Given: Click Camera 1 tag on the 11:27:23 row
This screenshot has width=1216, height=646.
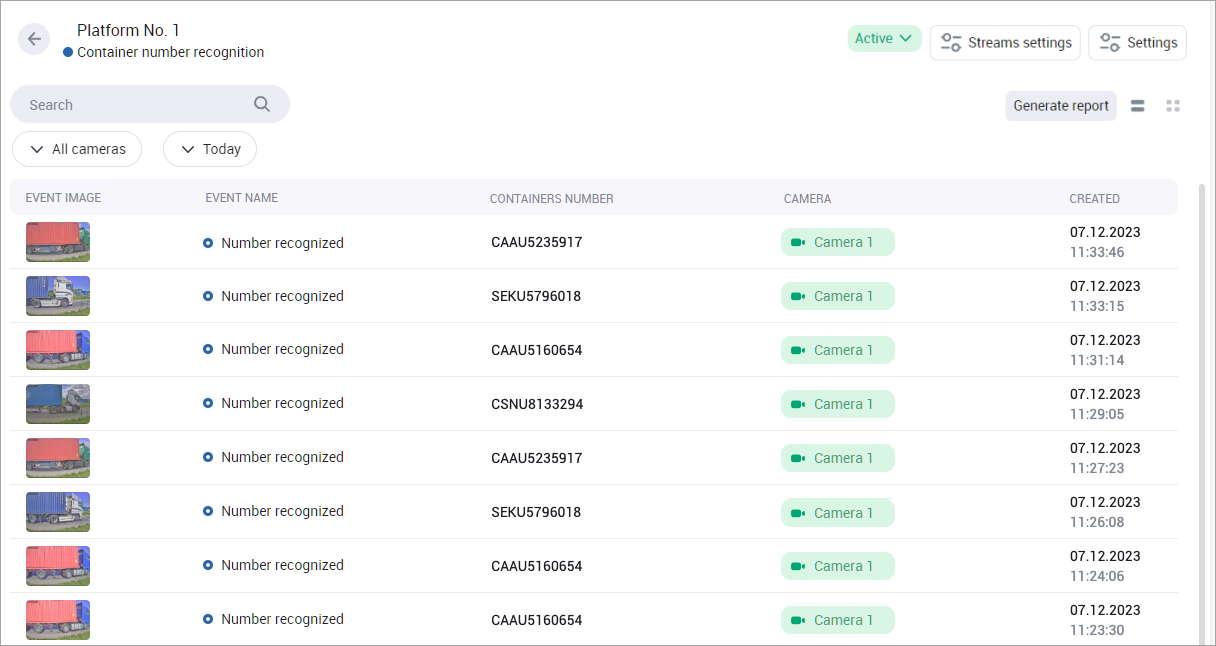Looking at the screenshot, I should [x=837, y=458].
